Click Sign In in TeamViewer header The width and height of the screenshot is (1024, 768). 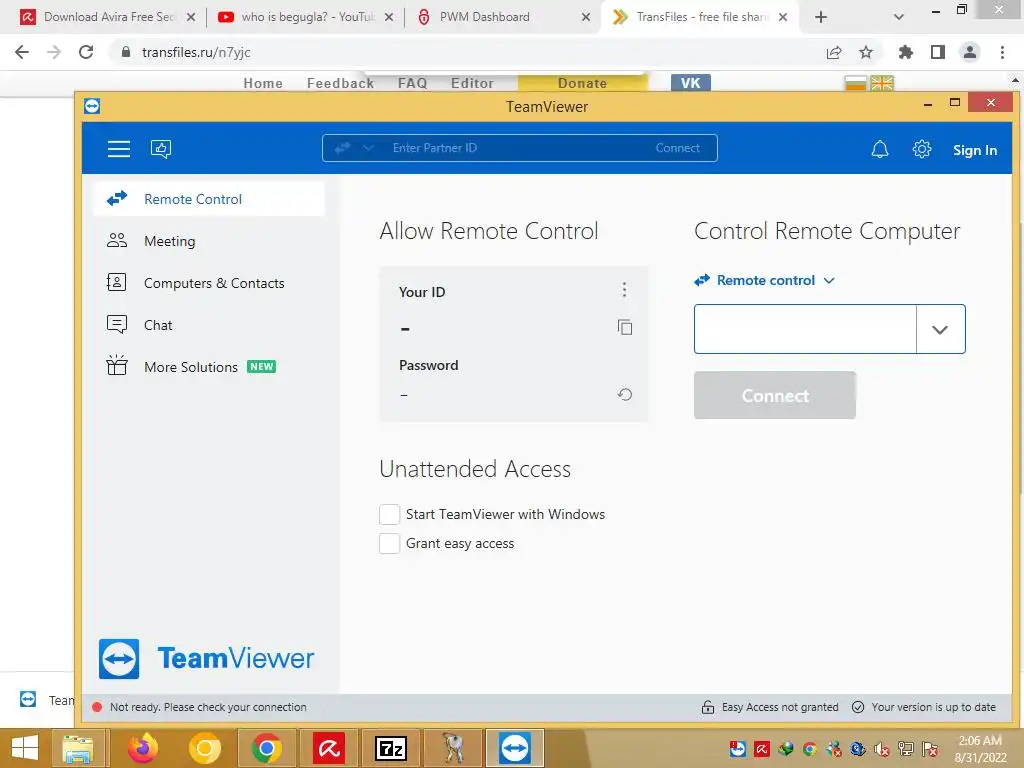(x=974, y=150)
